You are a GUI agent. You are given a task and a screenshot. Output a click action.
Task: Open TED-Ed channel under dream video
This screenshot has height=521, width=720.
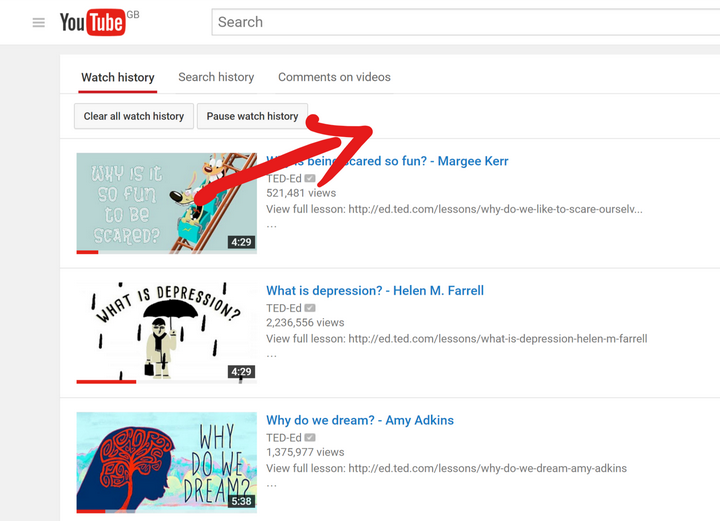click(x=284, y=437)
